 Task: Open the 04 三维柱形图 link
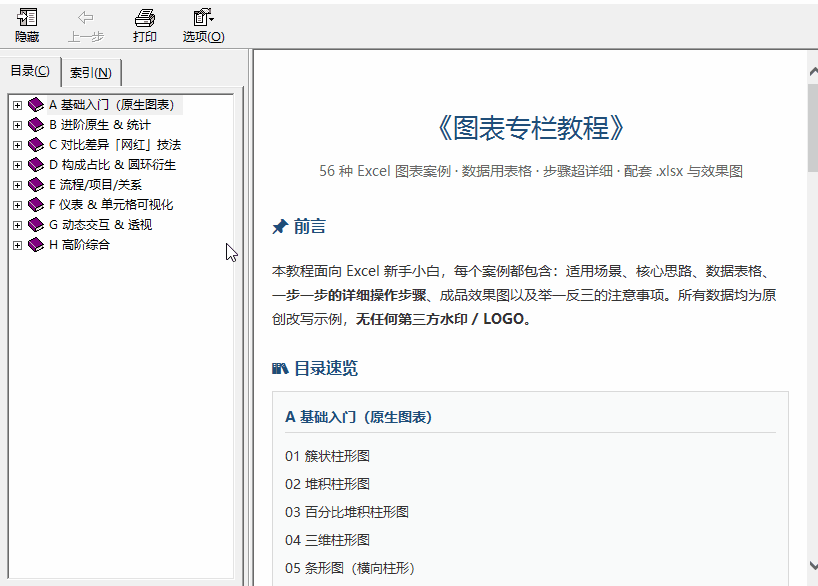(x=327, y=540)
